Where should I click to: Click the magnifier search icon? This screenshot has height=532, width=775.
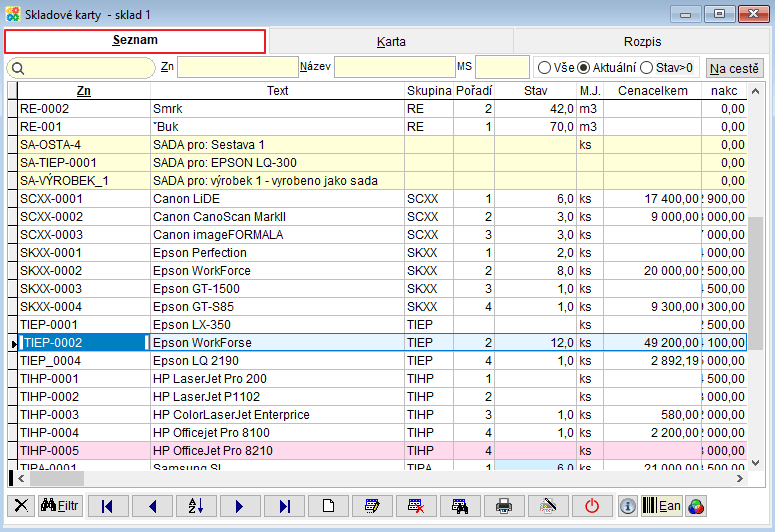coord(18,68)
